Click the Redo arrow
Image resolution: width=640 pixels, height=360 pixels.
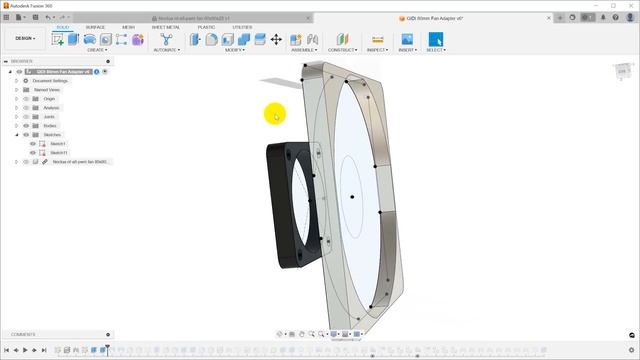click(62, 17)
